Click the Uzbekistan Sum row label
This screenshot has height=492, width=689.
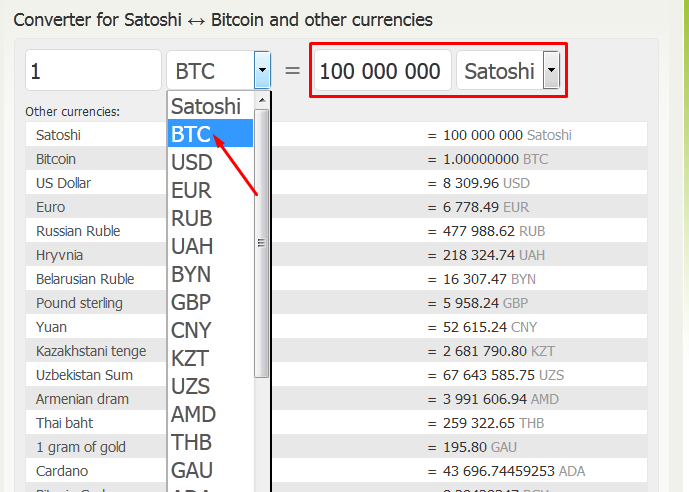click(84, 375)
